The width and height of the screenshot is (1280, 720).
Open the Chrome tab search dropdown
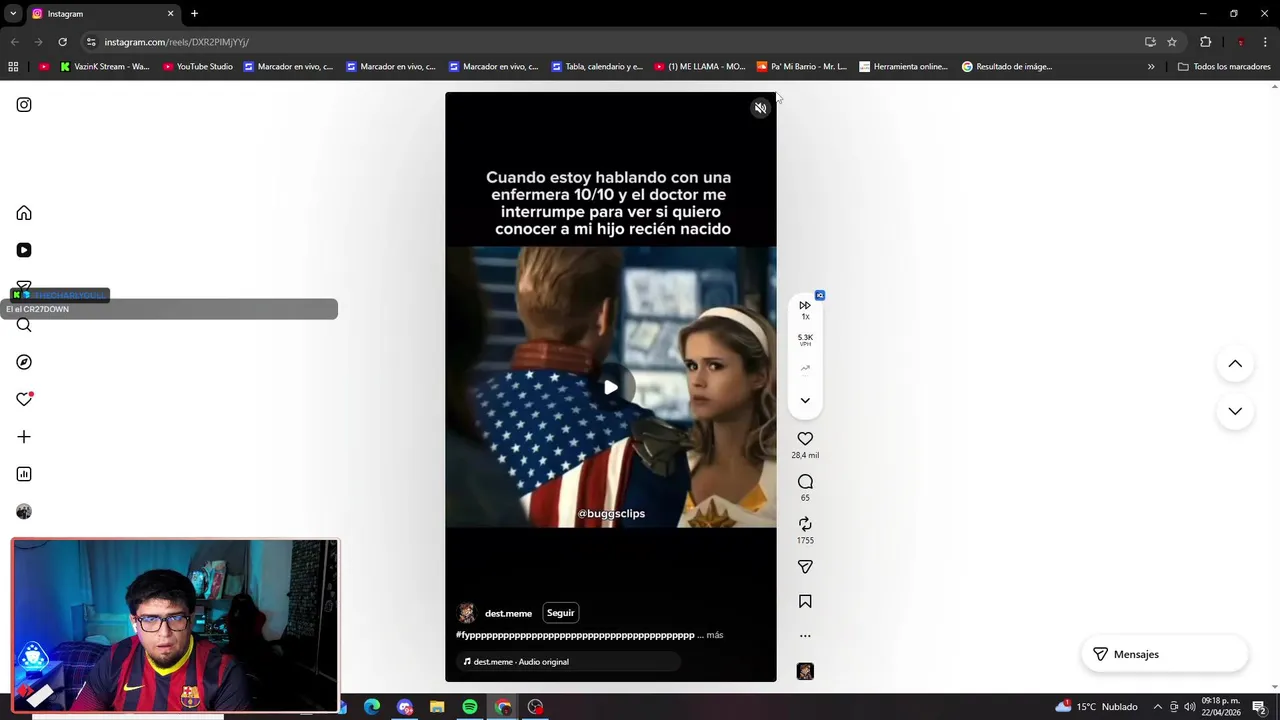click(13, 14)
